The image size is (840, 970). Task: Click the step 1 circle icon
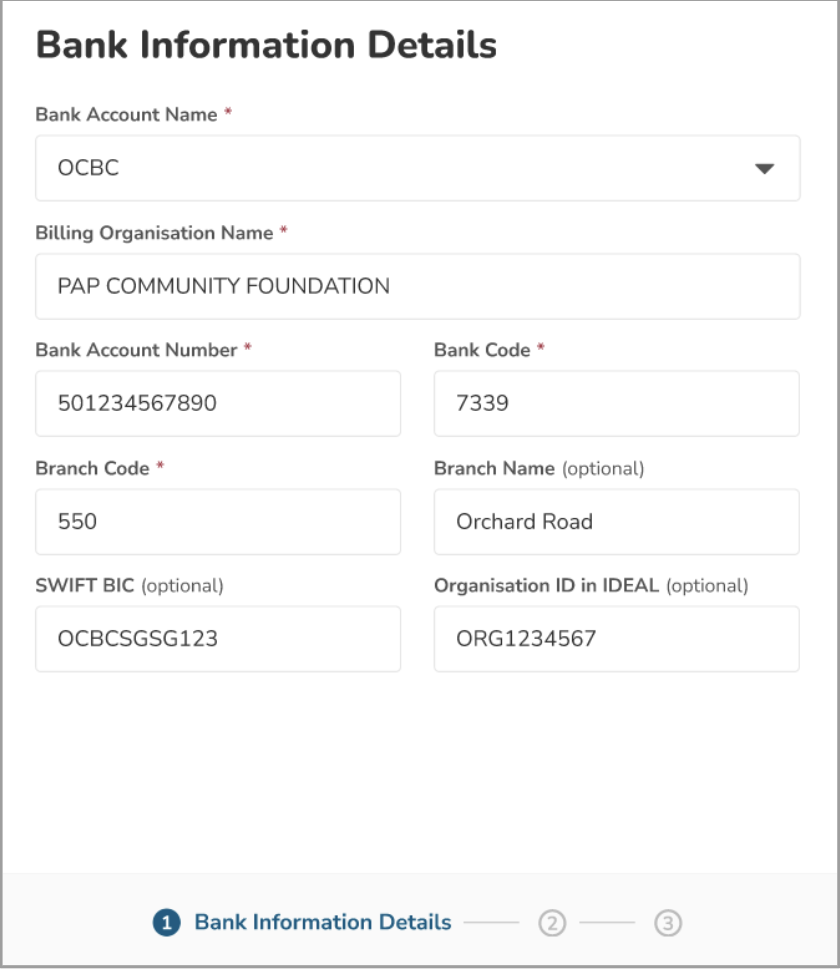tap(166, 923)
